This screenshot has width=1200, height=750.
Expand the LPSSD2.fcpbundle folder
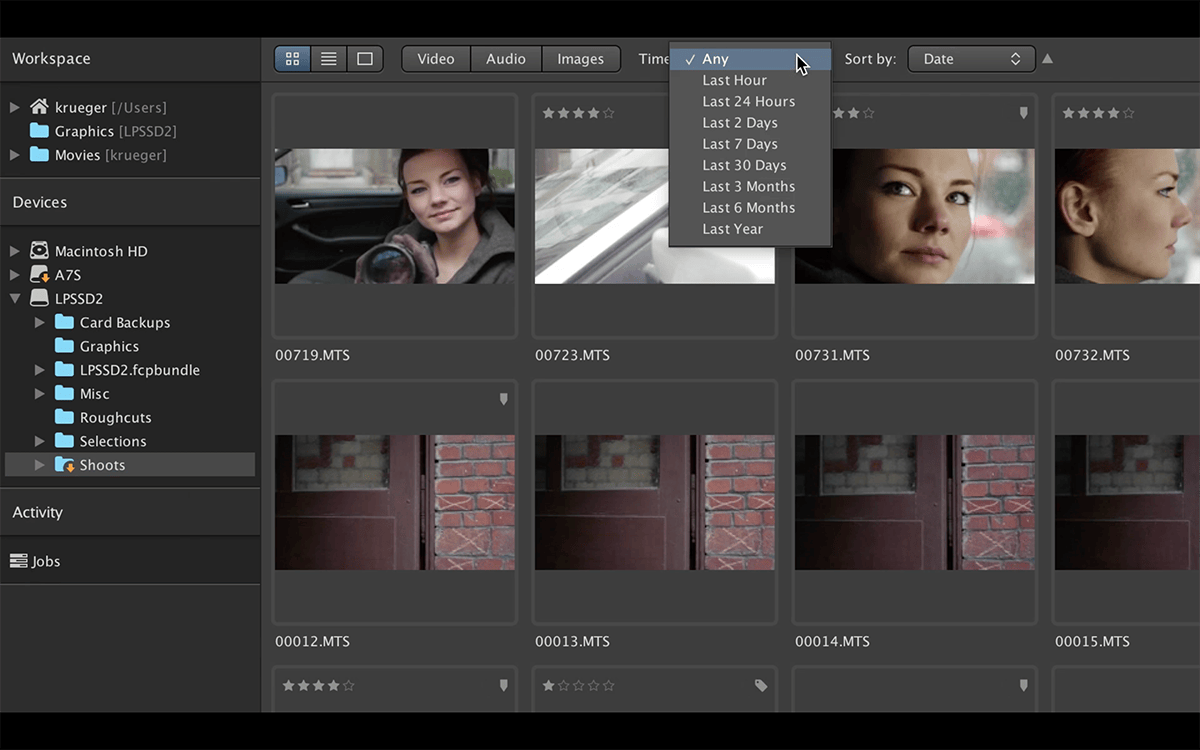click(39, 370)
